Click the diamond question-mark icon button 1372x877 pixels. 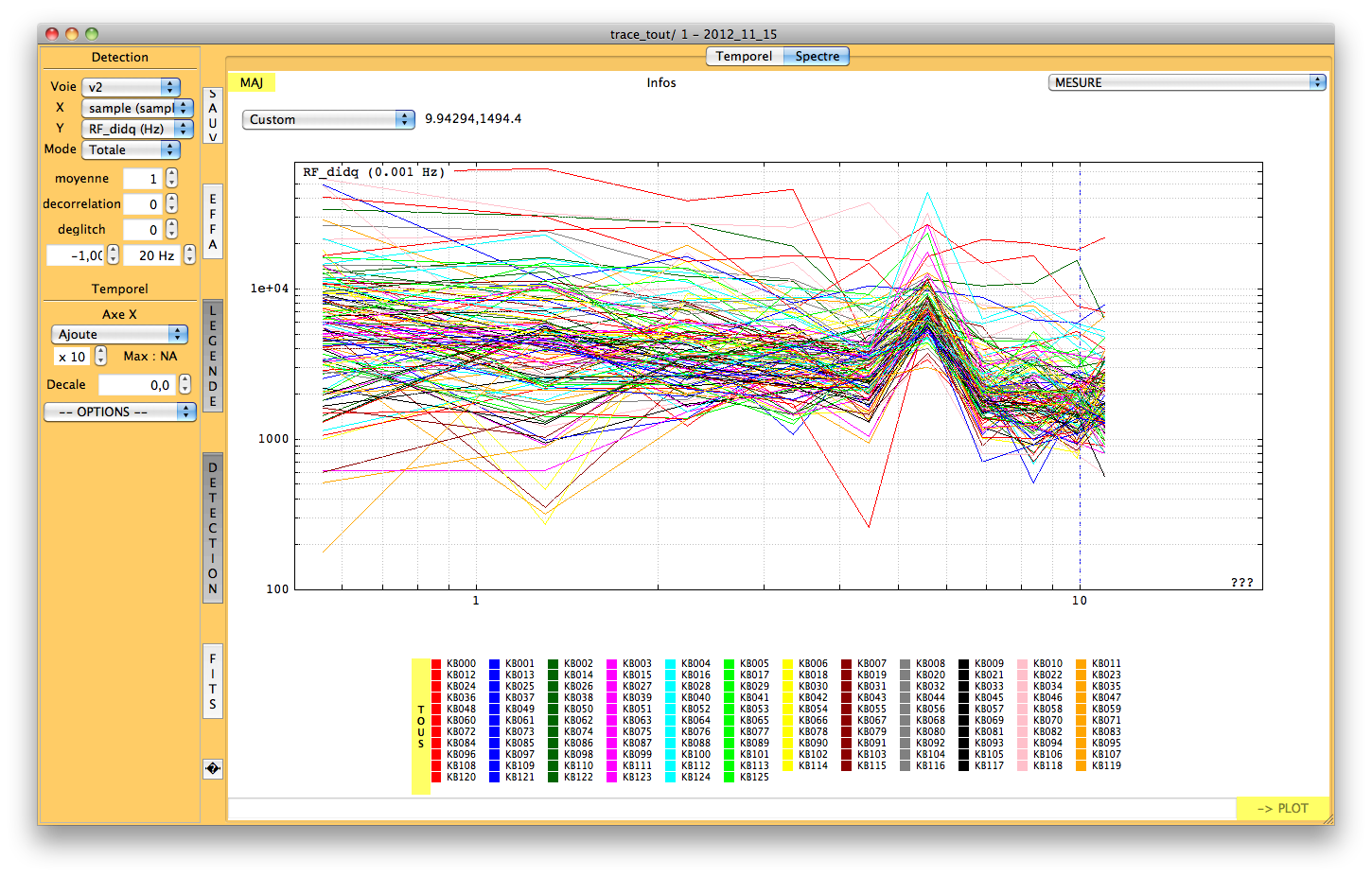tap(213, 769)
